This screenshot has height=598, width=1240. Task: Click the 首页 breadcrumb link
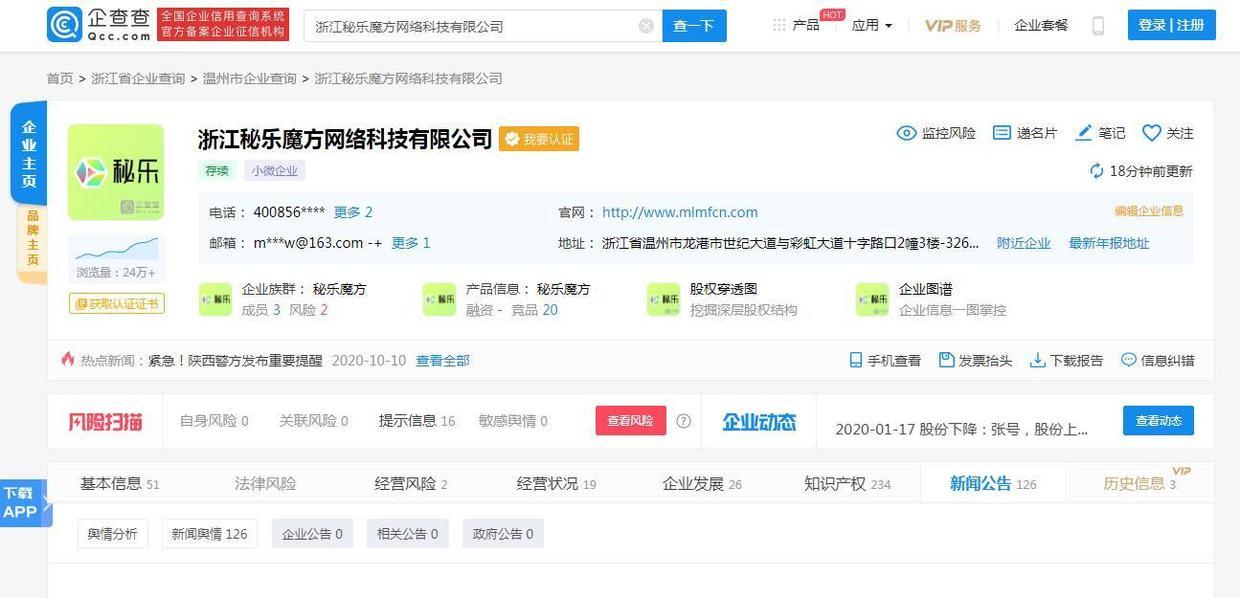60,78
